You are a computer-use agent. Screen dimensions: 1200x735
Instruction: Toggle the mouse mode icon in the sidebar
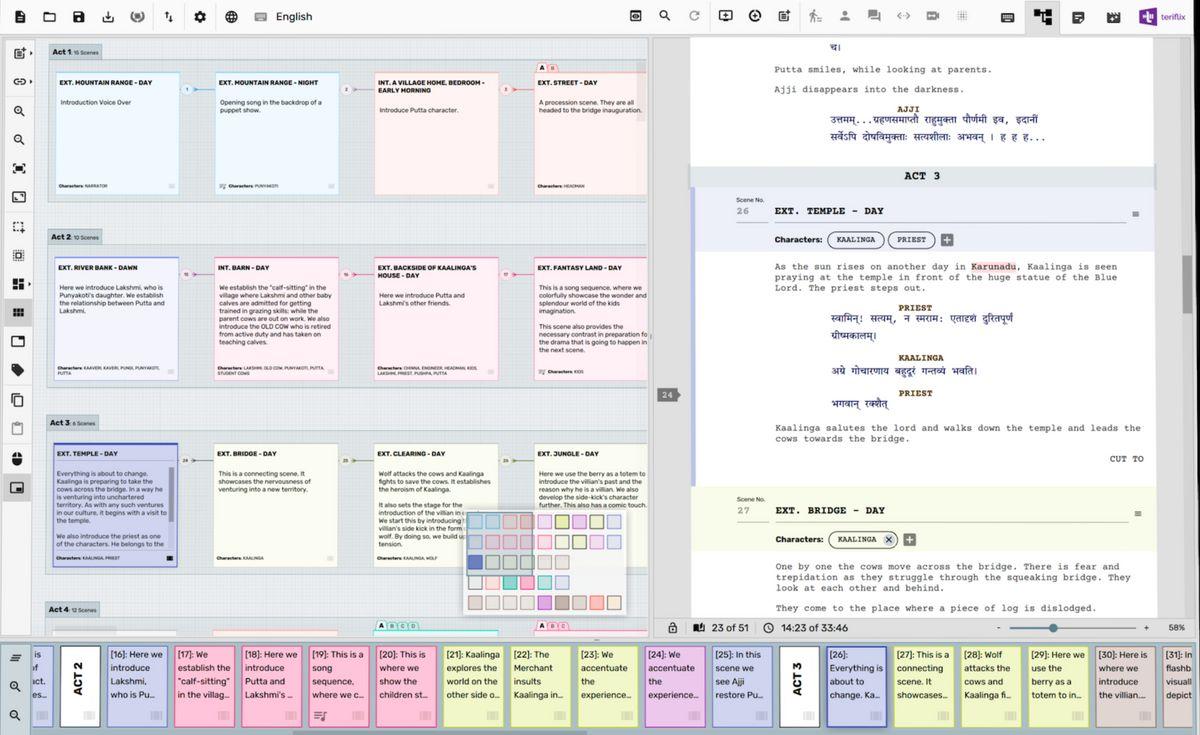(x=19, y=459)
